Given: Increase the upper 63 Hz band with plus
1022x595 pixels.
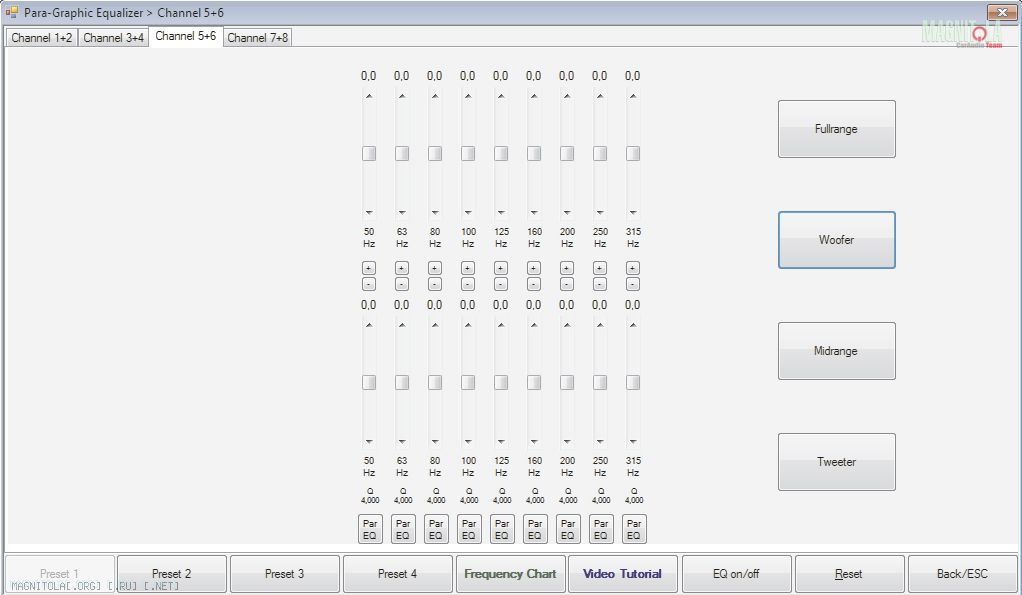Looking at the screenshot, I should 402,268.
